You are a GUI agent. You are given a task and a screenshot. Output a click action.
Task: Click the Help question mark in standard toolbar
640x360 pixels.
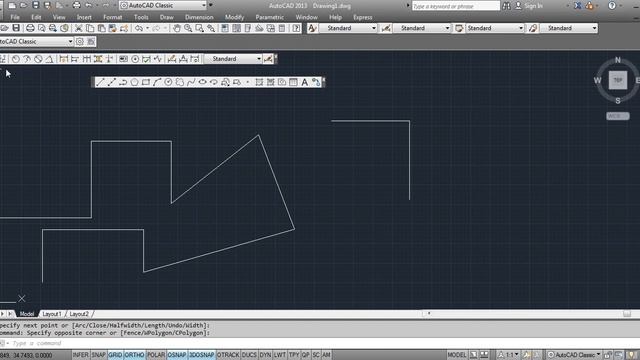296,28
